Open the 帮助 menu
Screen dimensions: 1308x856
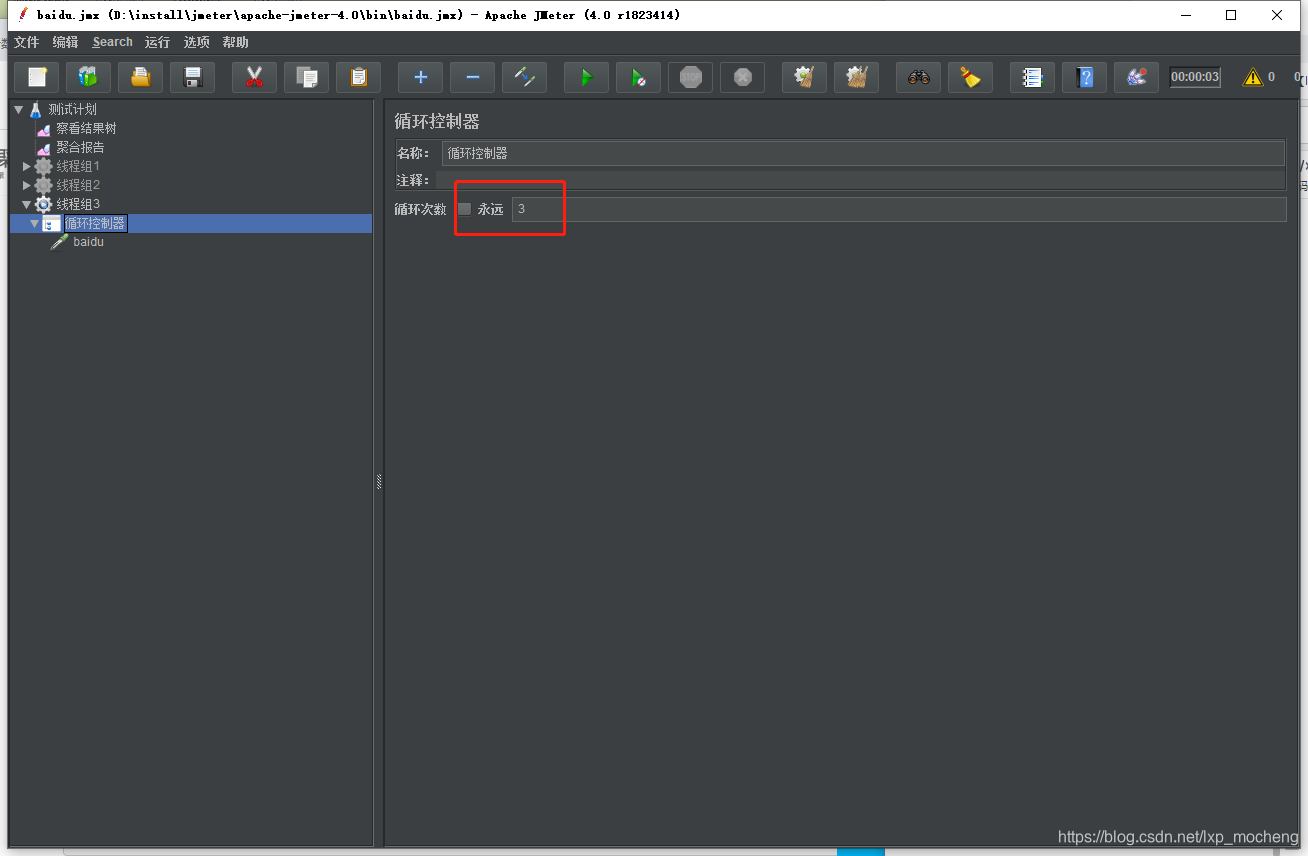click(x=236, y=42)
